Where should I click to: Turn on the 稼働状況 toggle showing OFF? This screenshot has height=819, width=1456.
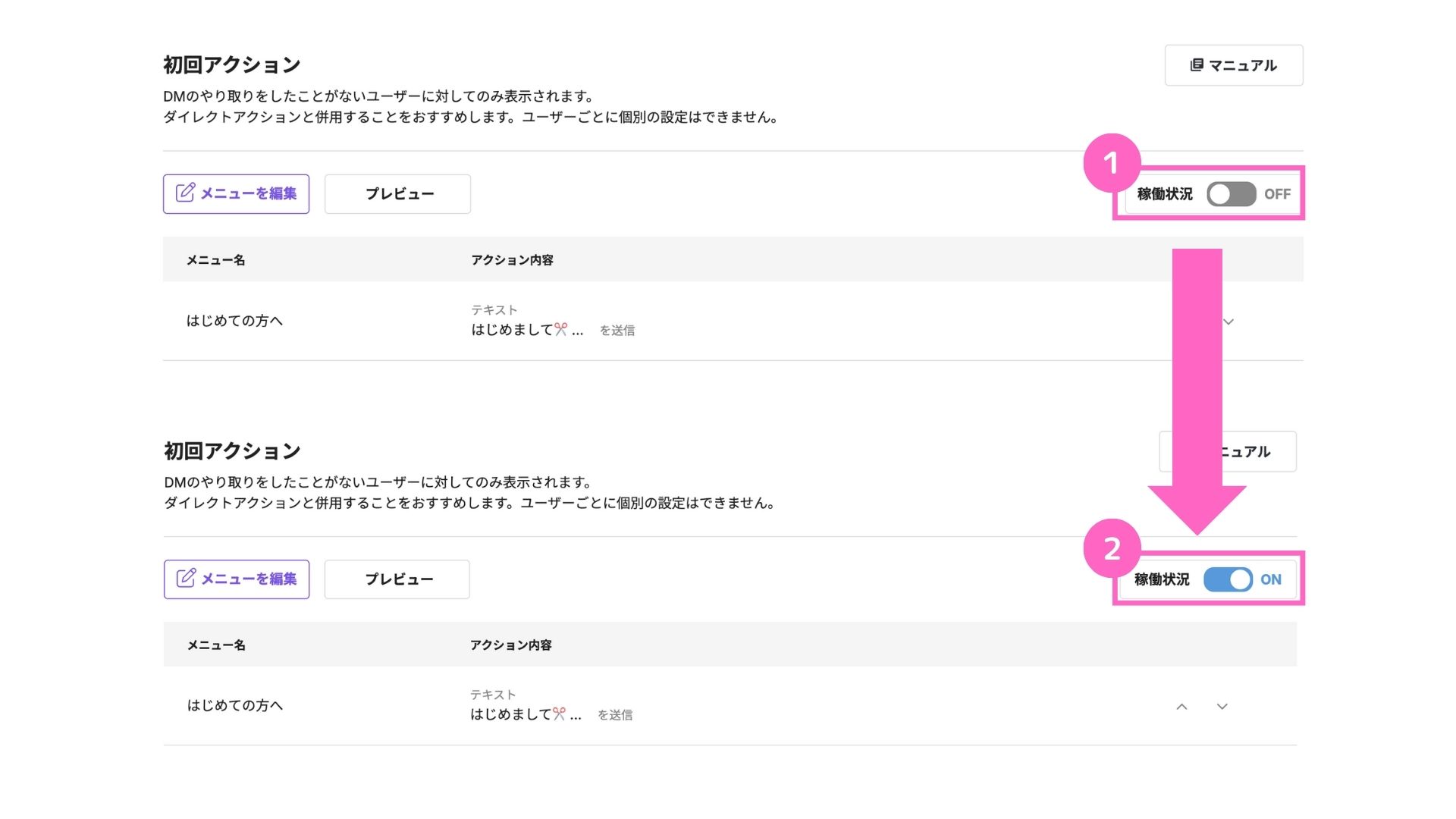pos(1232,194)
